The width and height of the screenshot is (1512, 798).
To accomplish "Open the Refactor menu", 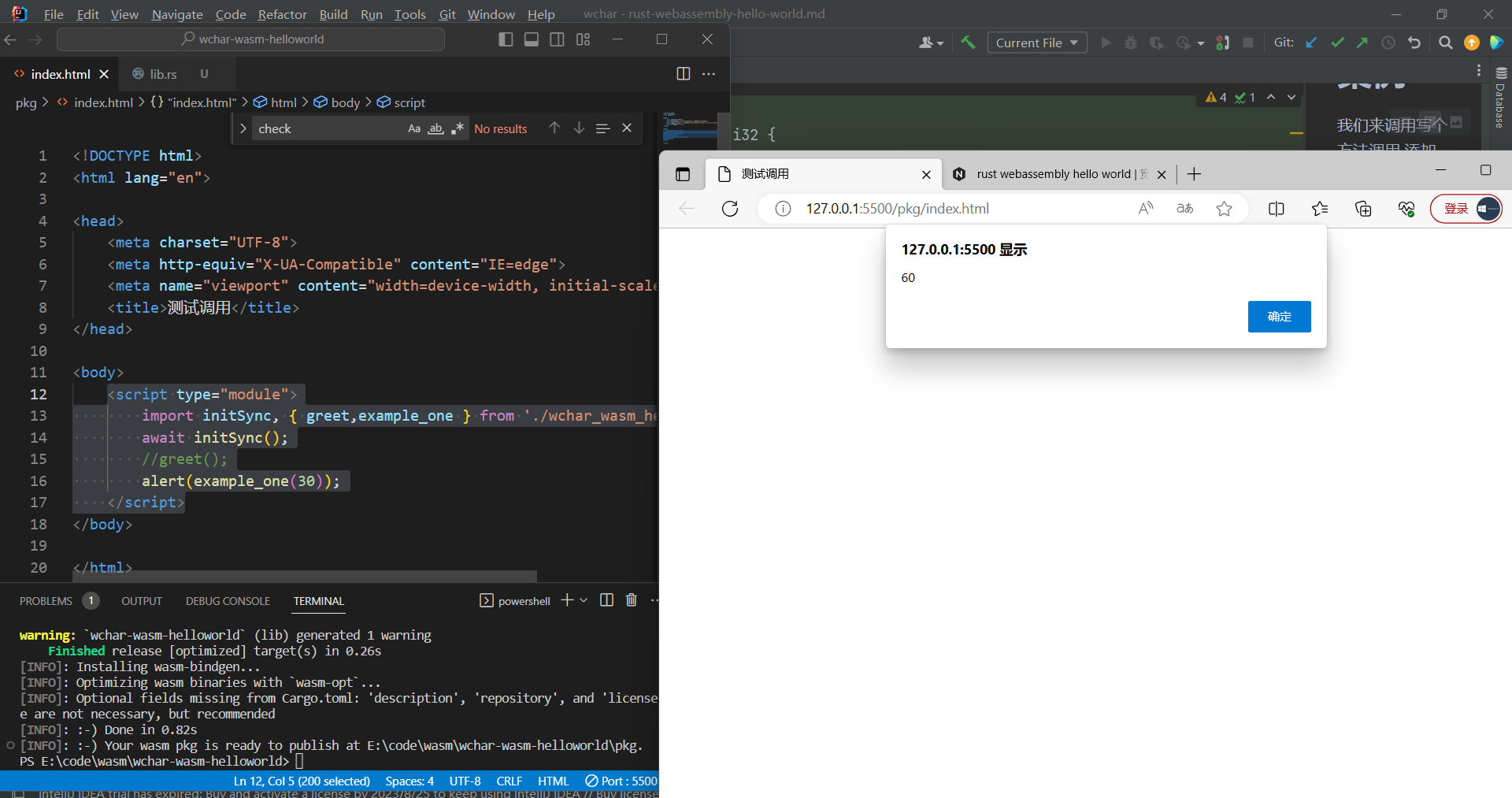I will pos(282,14).
